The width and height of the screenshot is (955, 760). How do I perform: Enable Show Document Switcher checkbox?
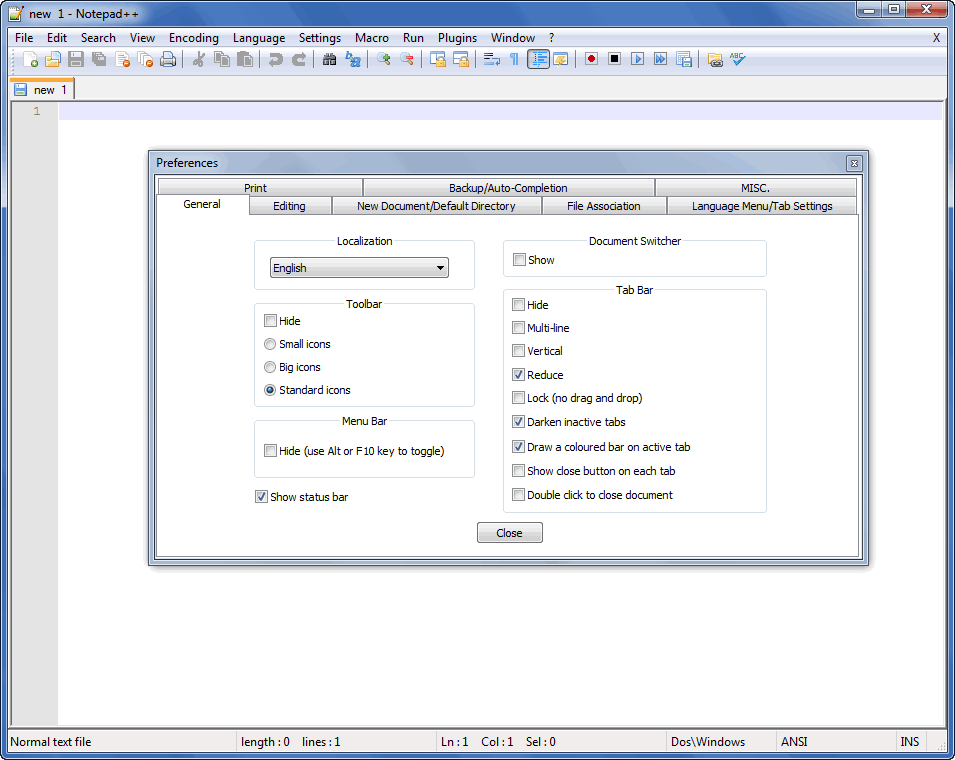tap(519, 260)
